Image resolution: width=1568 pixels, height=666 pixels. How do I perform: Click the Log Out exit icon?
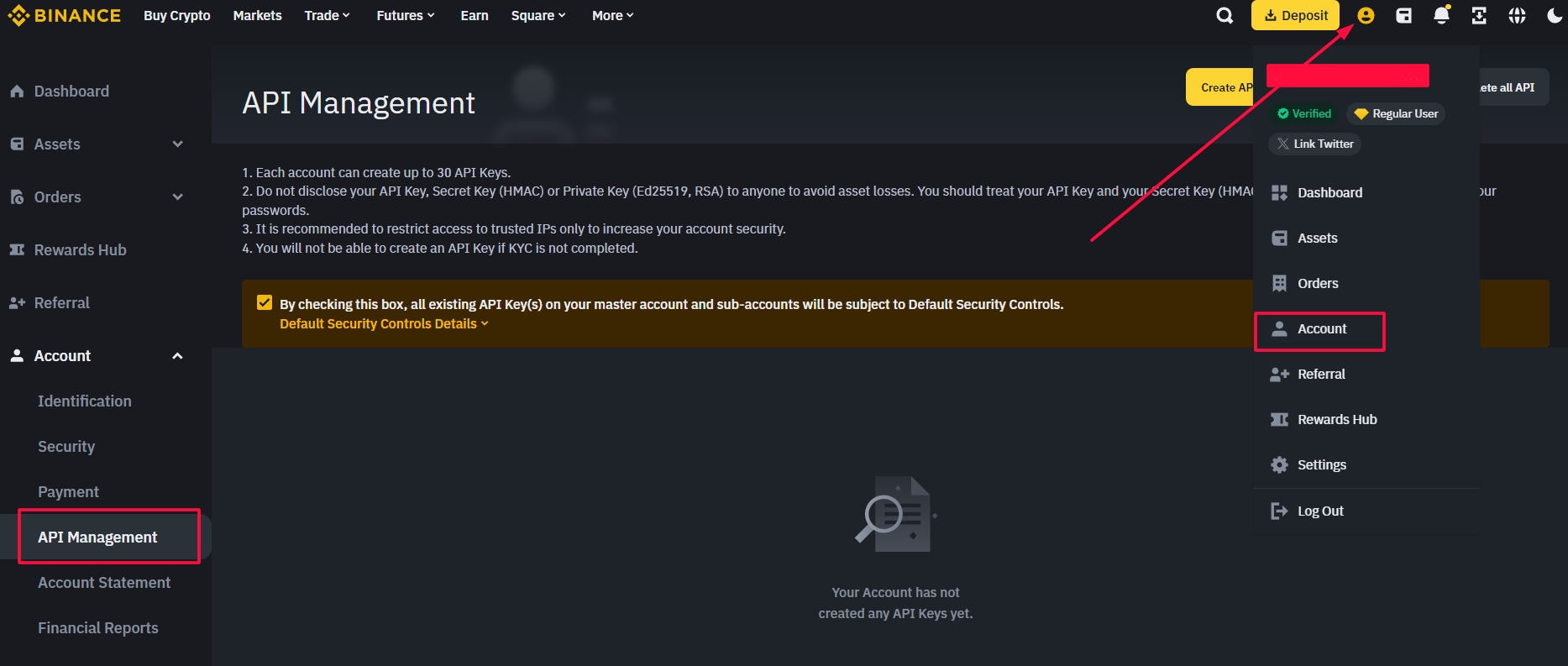[1279, 511]
